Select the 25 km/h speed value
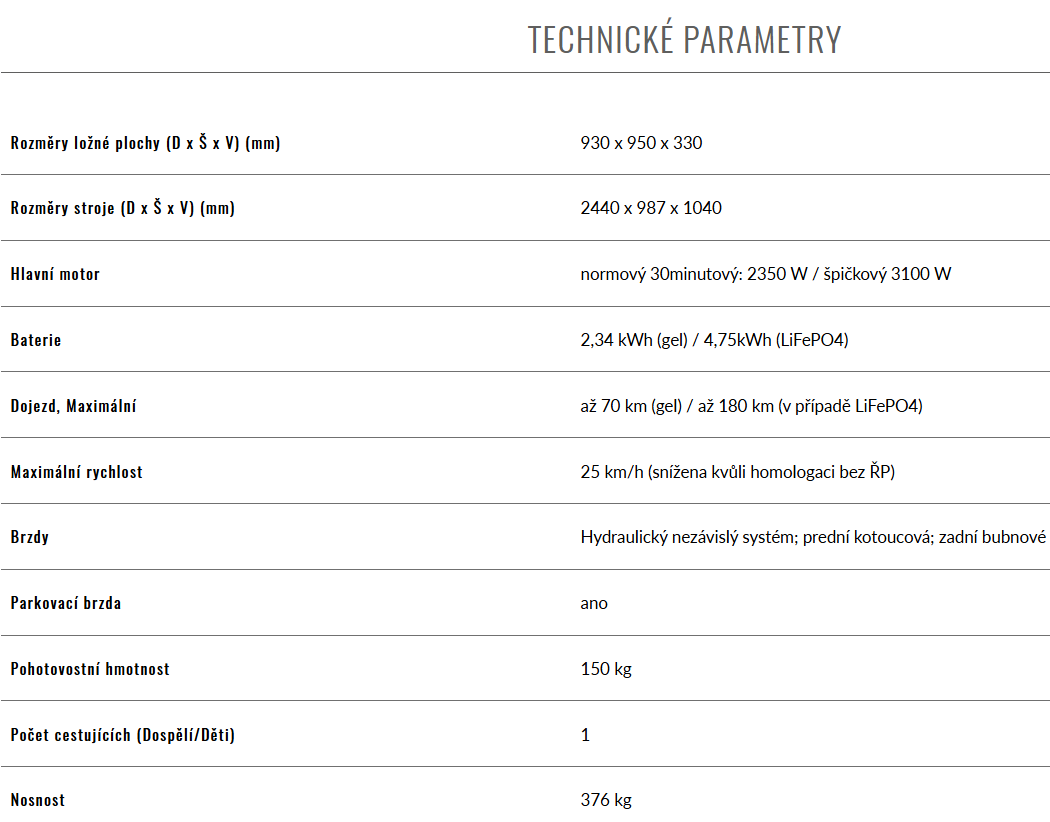The image size is (1050, 822). pyautogui.click(x=737, y=473)
